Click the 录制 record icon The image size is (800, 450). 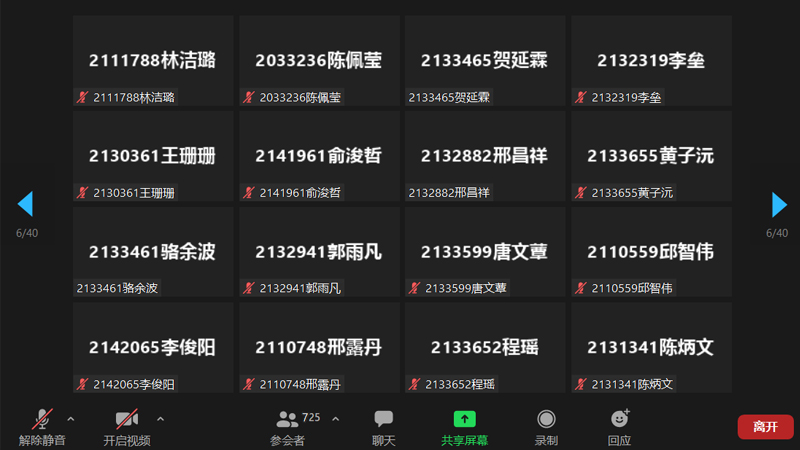546,419
